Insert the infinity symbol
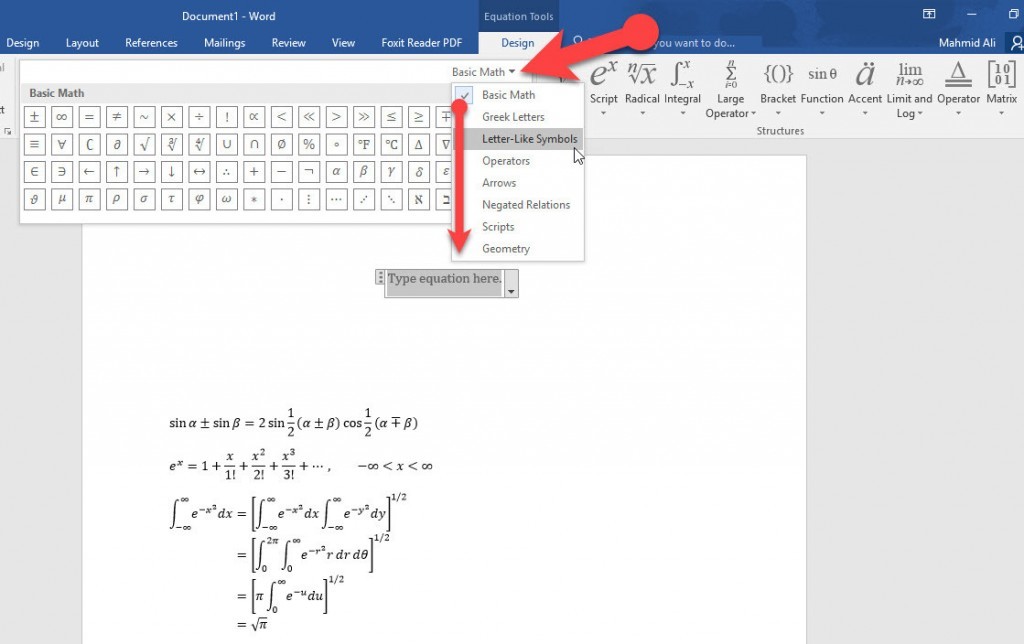Image resolution: width=1024 pixels, height=644 pixels. (61, 117)
